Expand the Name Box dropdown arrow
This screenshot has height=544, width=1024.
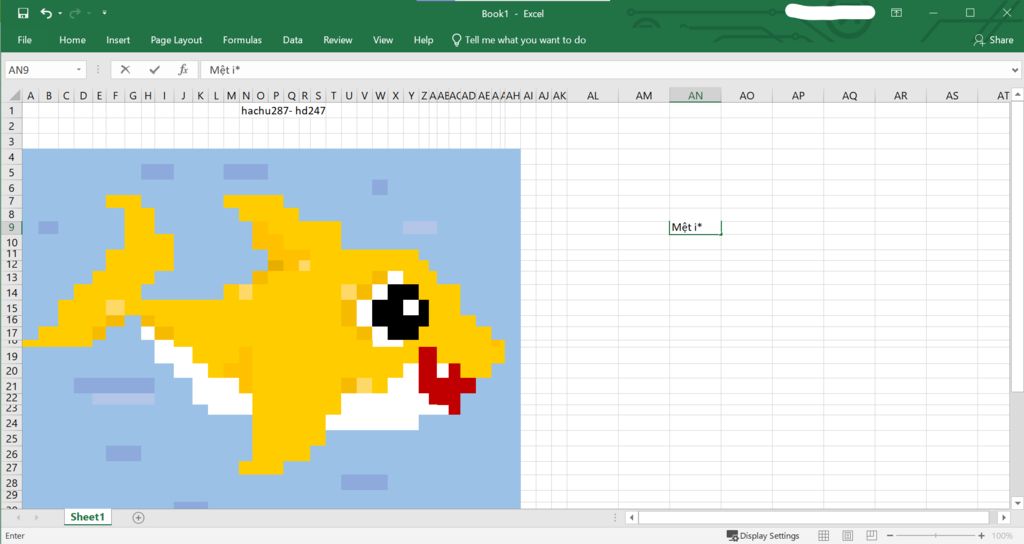[x=79, y=70]
